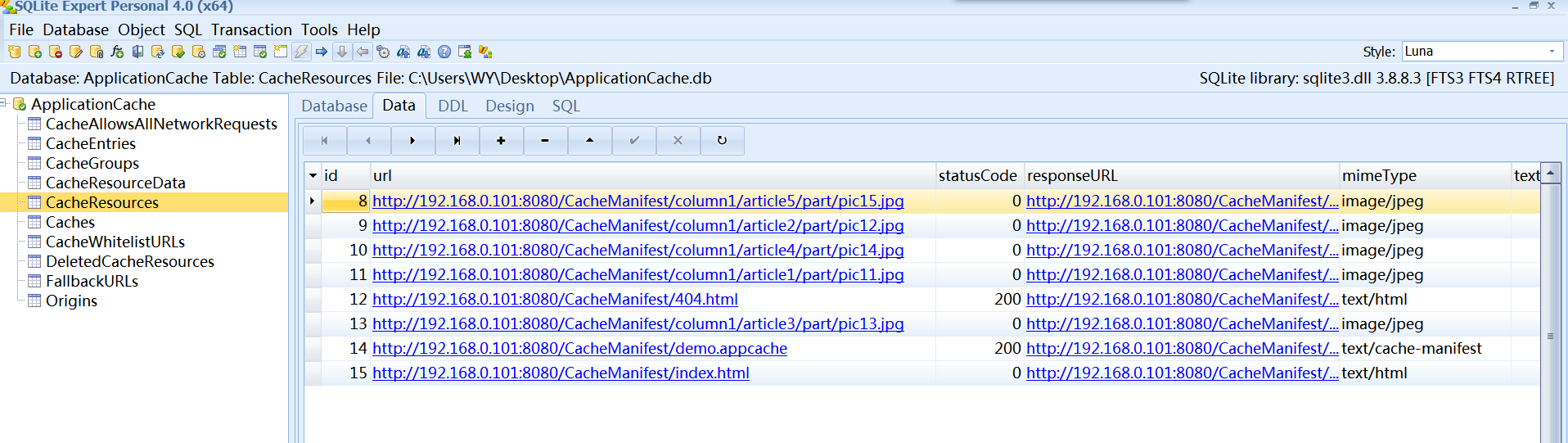
Task: Select the CacheEntries table in tree
Action: (91, 143)
